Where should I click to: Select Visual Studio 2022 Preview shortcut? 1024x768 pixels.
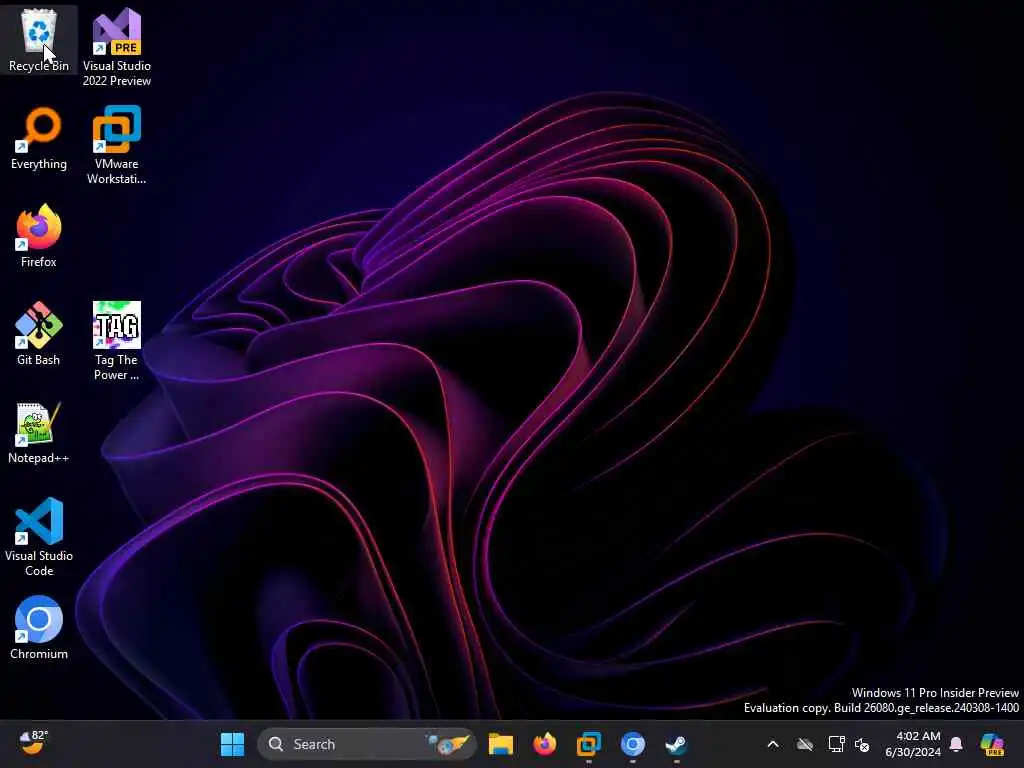(117, 47)
